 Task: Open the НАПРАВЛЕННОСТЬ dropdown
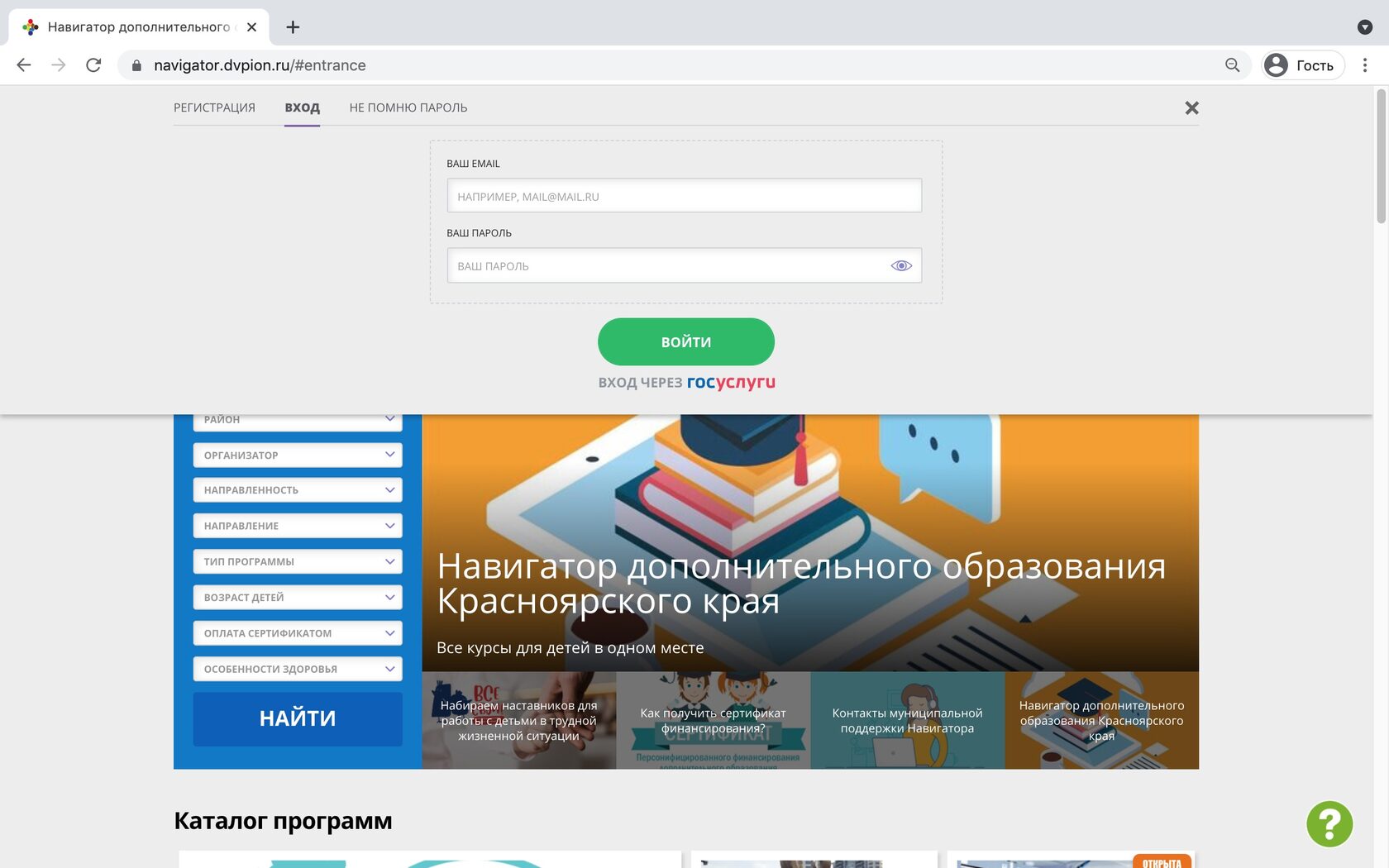(298, 490)
